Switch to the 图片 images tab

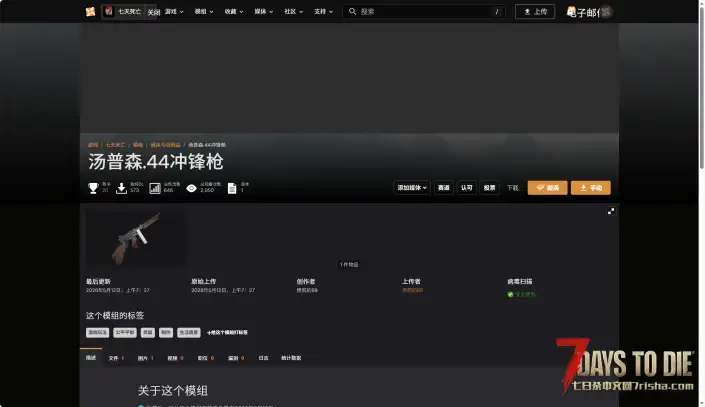146,358
